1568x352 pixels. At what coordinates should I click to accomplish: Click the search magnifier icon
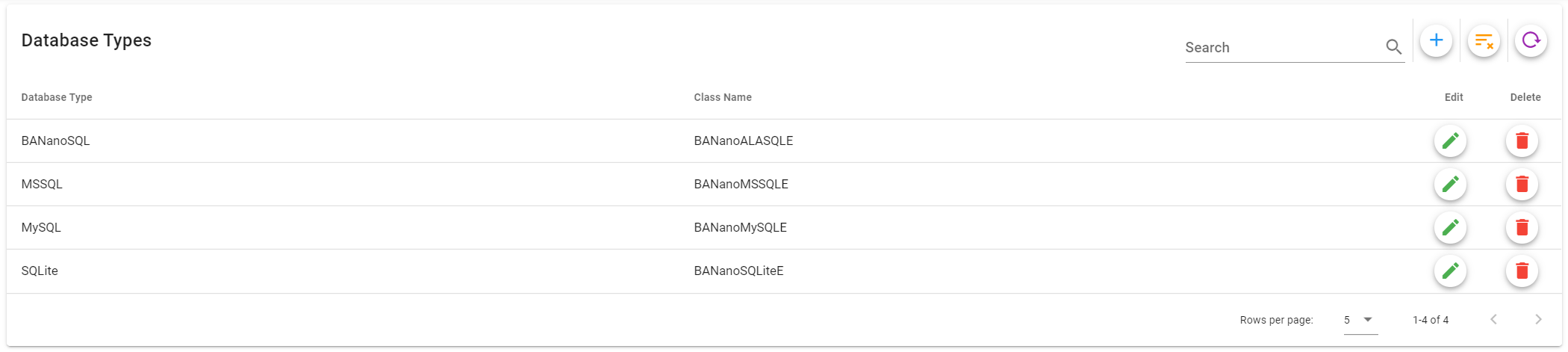pyautogui.click(x=1393, y=47)
